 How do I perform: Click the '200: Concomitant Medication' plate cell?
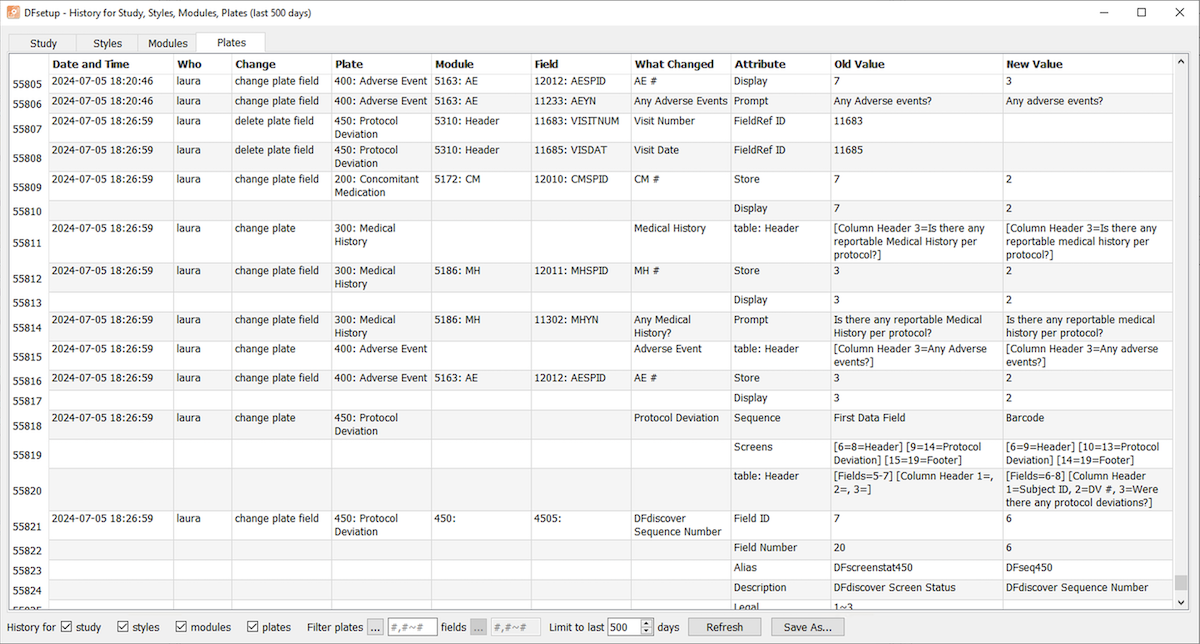(x=382, y=186)
